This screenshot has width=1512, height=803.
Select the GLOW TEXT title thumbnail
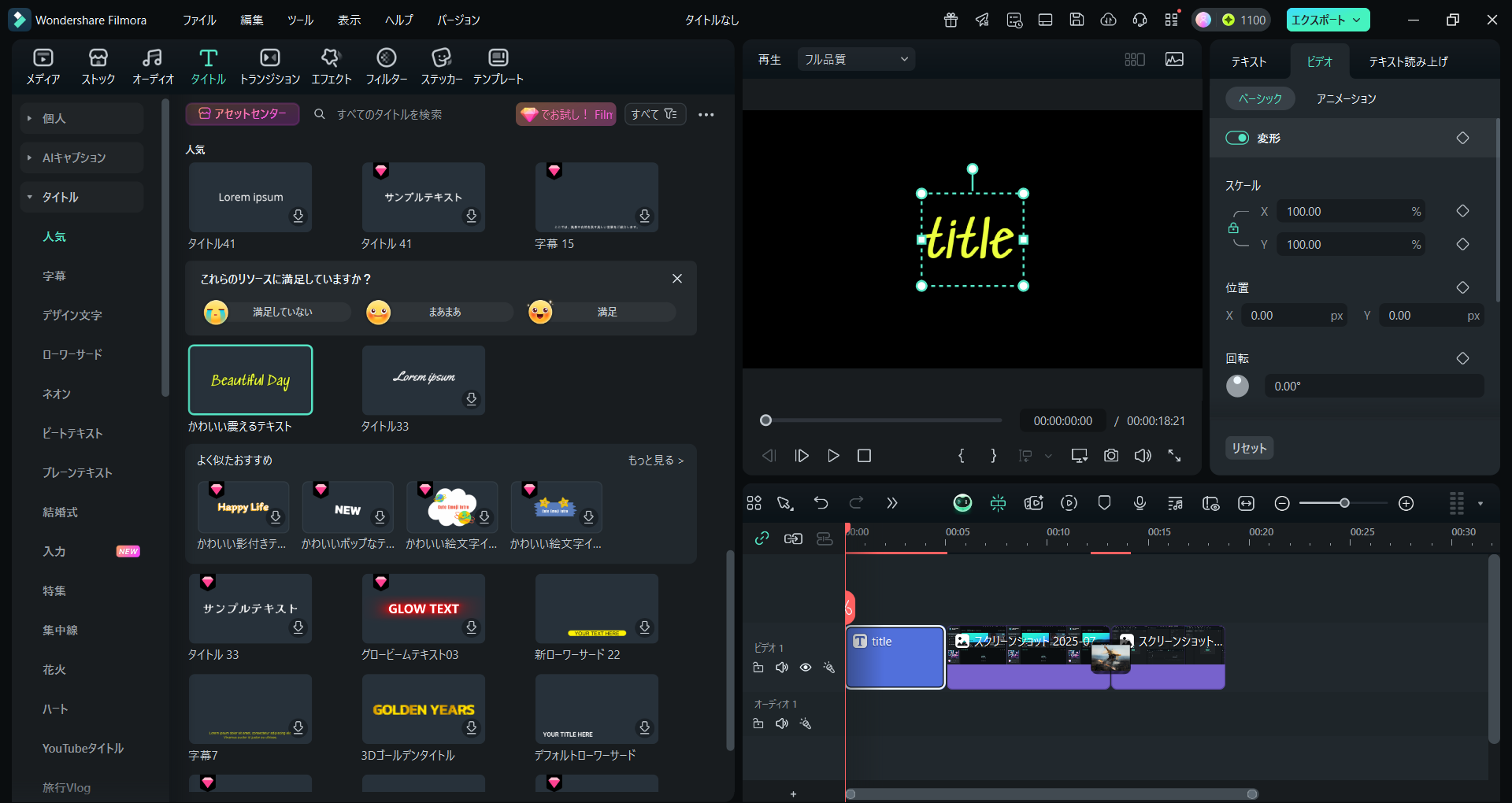pos(424,609)
